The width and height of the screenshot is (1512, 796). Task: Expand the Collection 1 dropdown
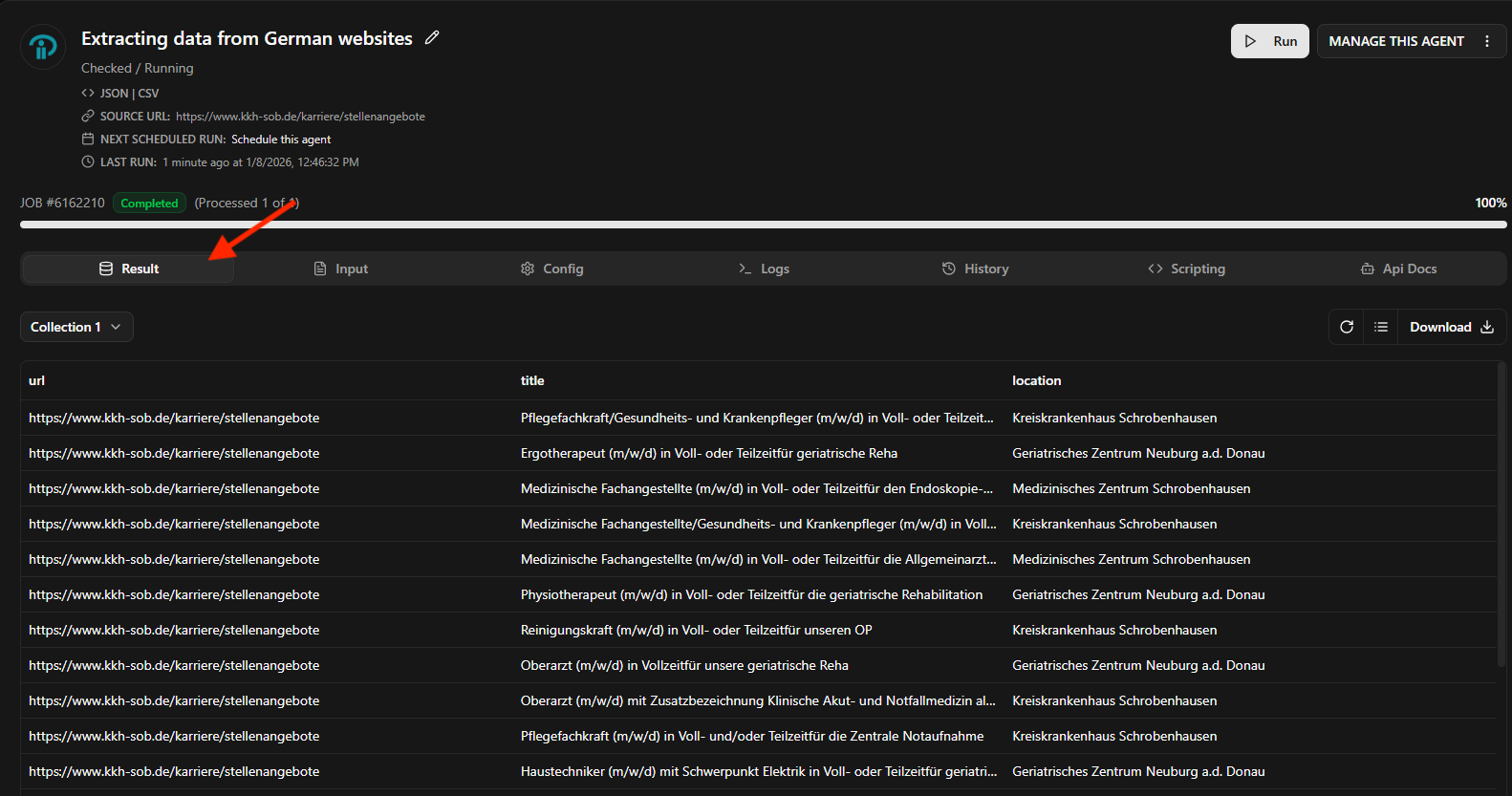click(76, 327)
